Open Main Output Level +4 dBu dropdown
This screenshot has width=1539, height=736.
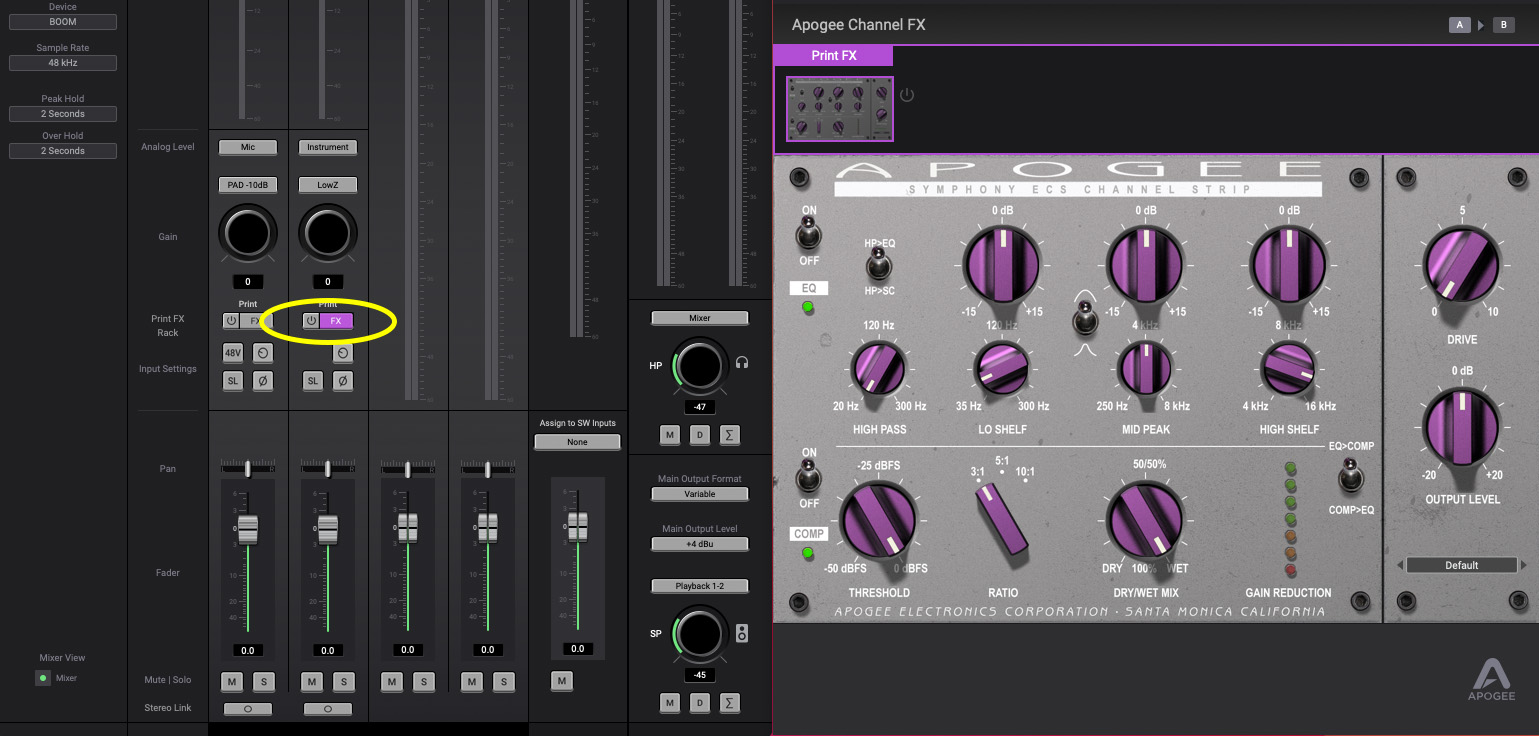[700, 544]
